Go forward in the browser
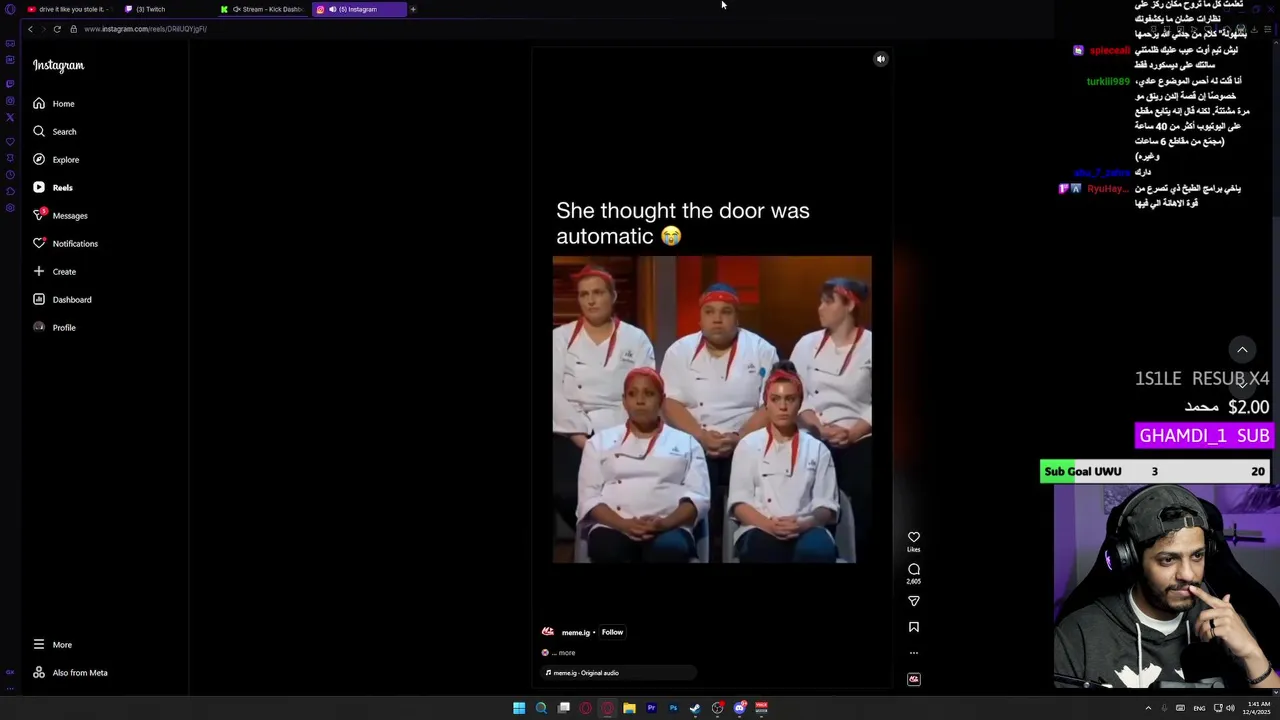 tap(43, 29)
